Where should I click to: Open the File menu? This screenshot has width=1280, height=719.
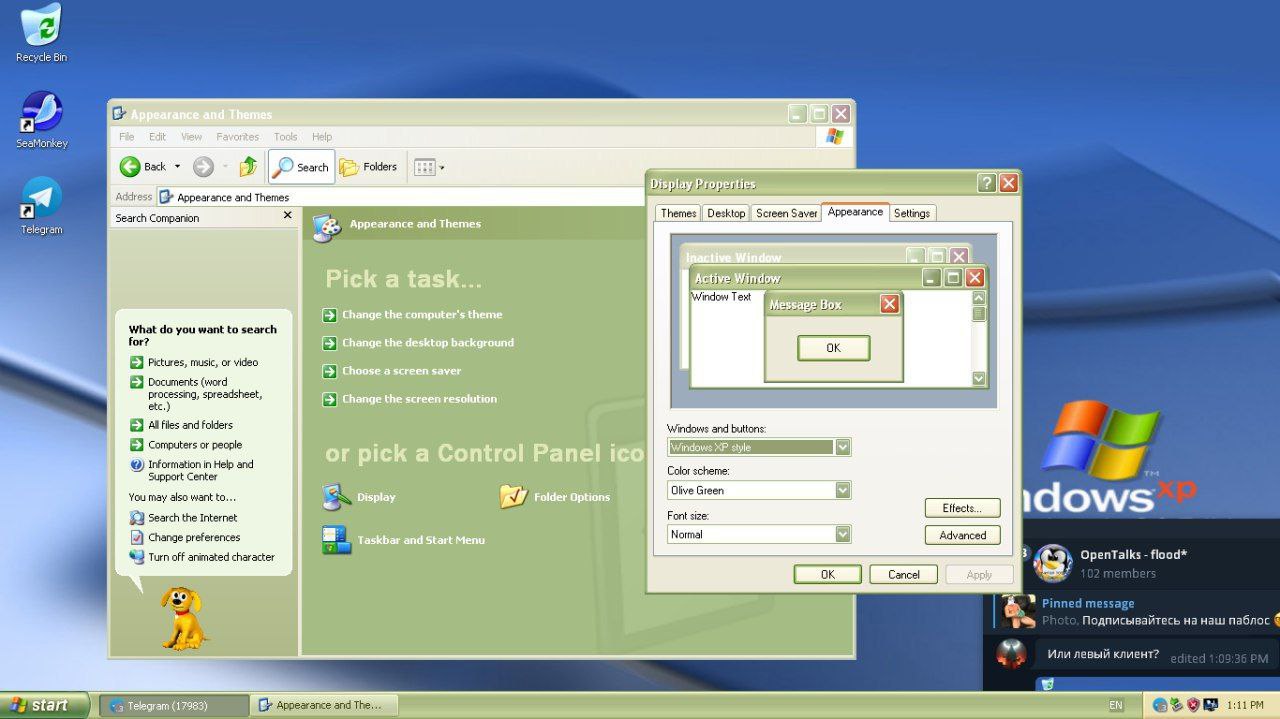click(x=127, y=137)
